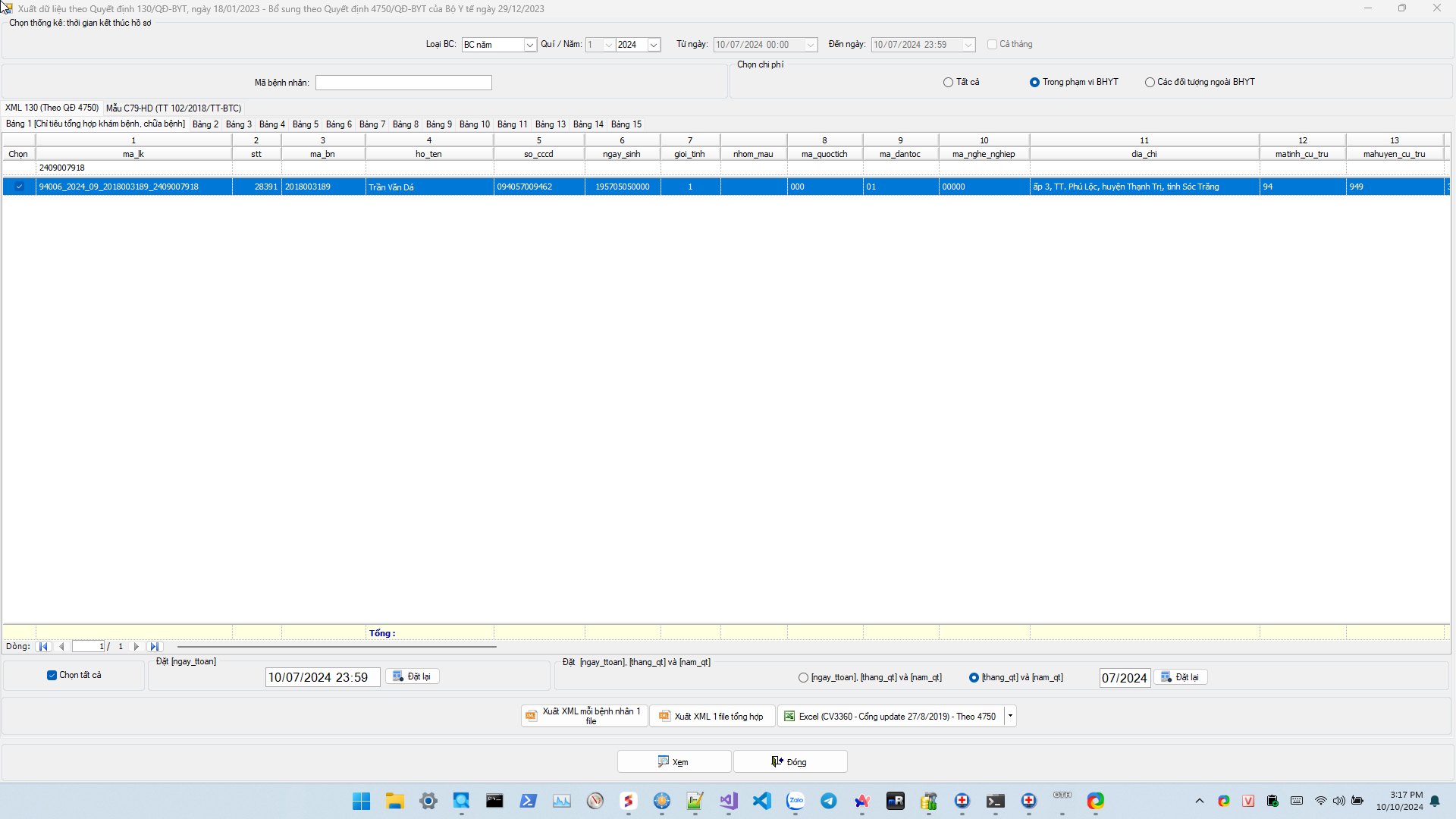Go to the first record in navigator
1456x819 pixels.
tap(43, 647)
